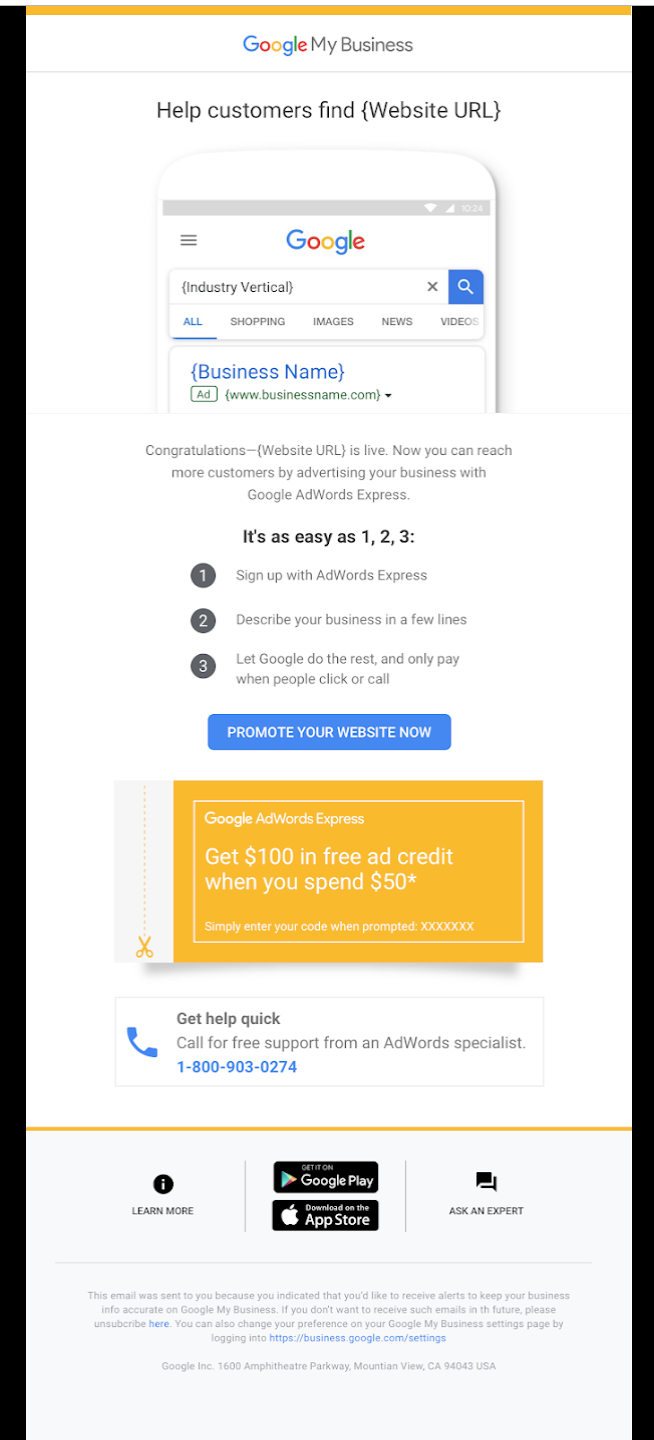Call the 1-800-903-0274 phone link
Screen dimensions: 654x1440
pos(237,1067)
